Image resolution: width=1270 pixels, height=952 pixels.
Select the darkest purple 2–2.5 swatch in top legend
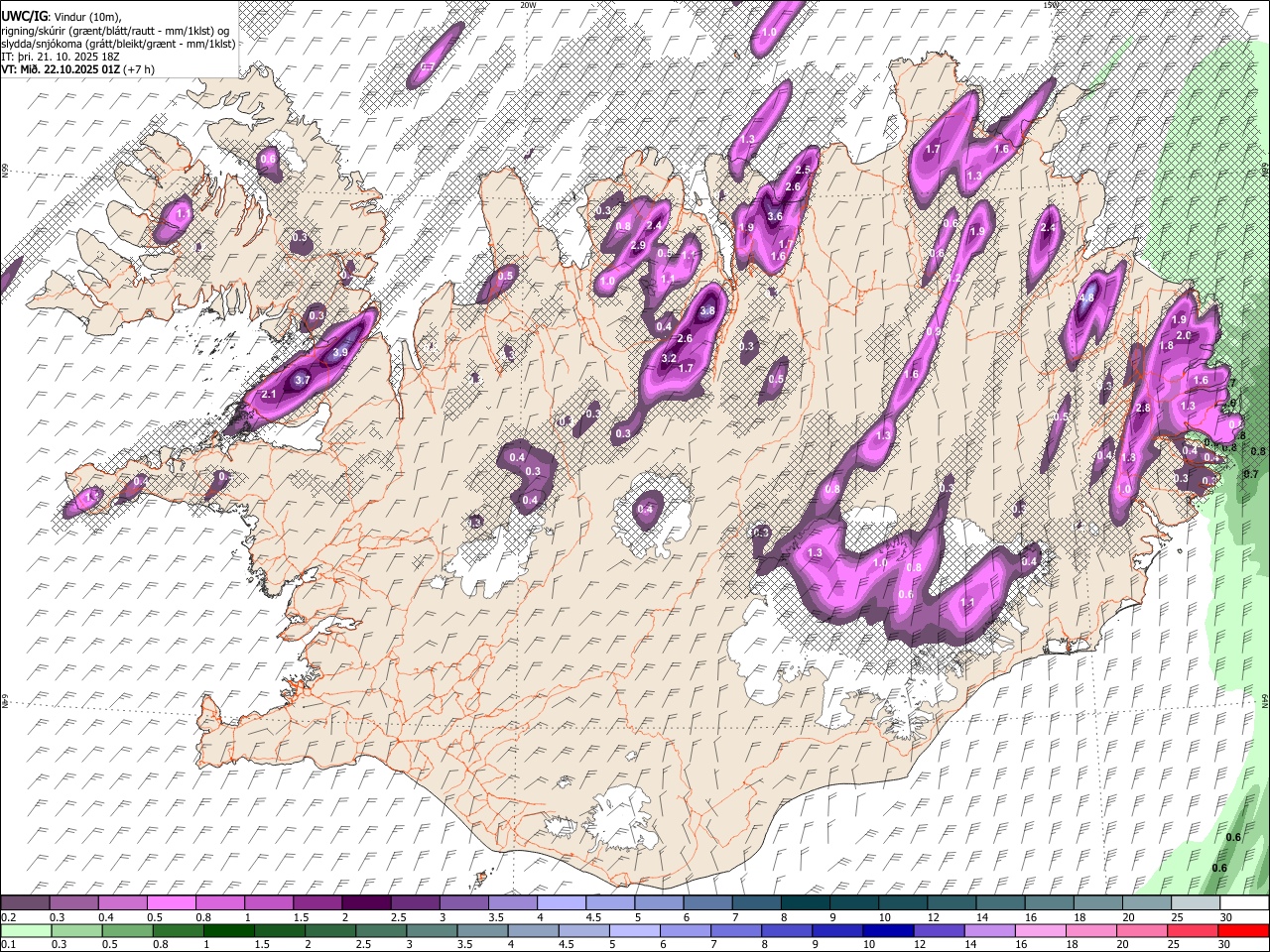click(365, 903)
